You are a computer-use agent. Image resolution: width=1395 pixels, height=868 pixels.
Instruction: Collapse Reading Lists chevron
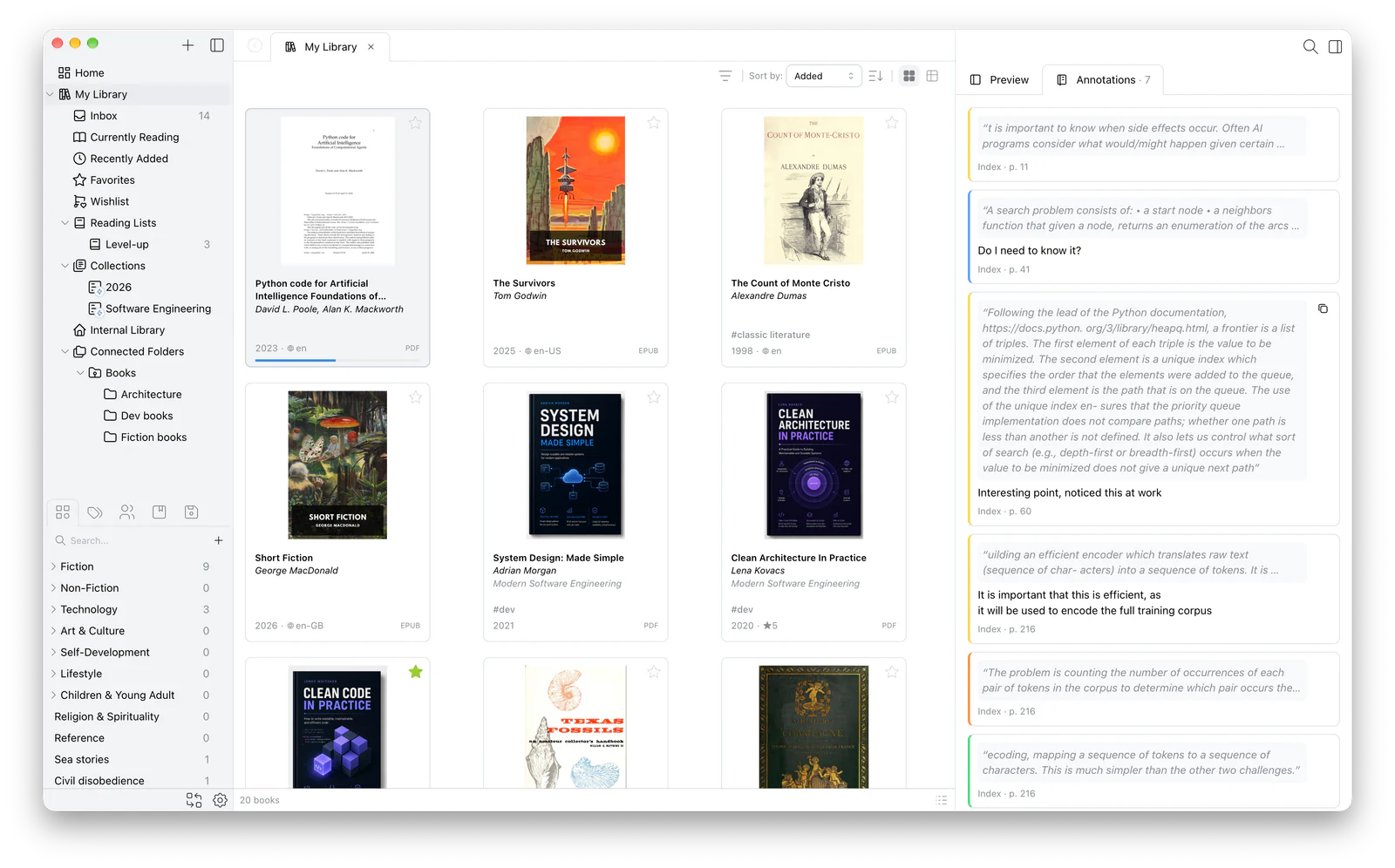[x=65, y=223]
